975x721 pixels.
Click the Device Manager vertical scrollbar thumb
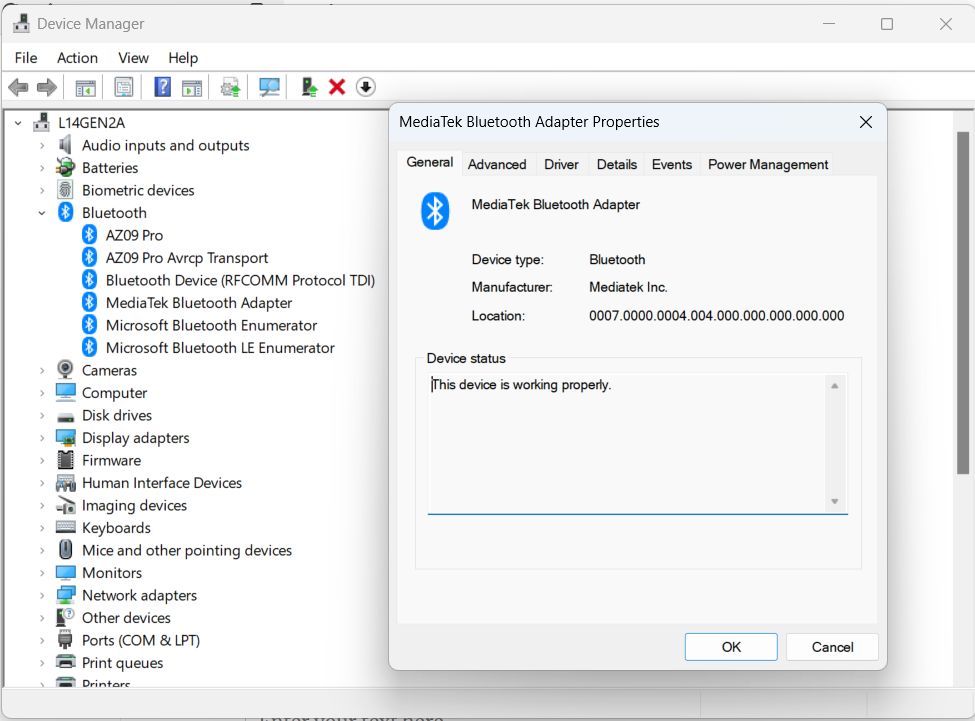pyautogui.click(x=963, y=303)
